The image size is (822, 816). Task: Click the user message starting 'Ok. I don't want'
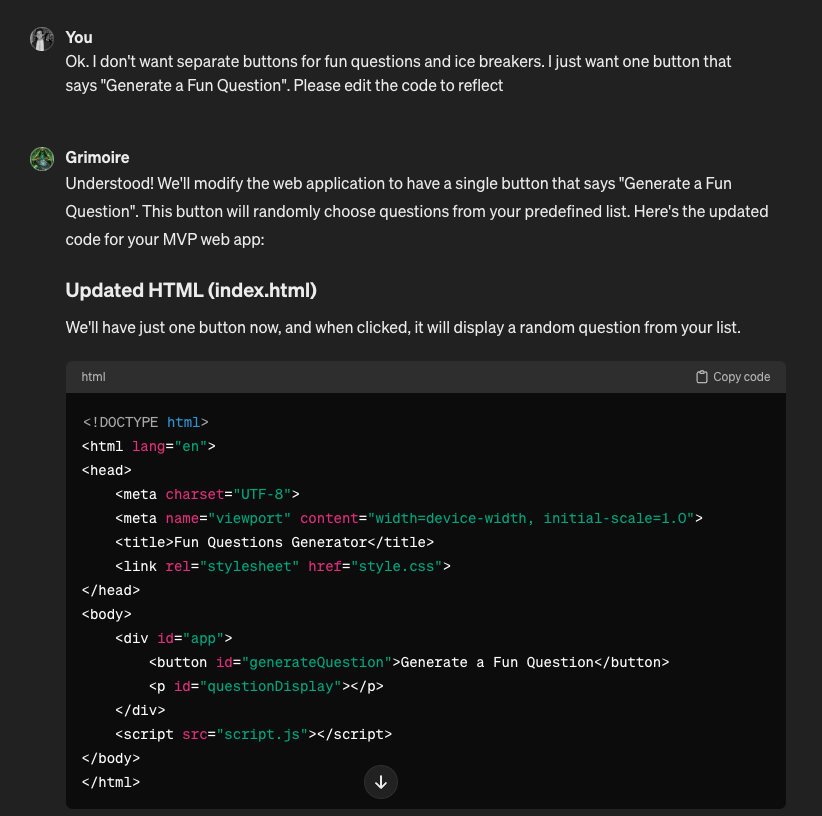398,73
